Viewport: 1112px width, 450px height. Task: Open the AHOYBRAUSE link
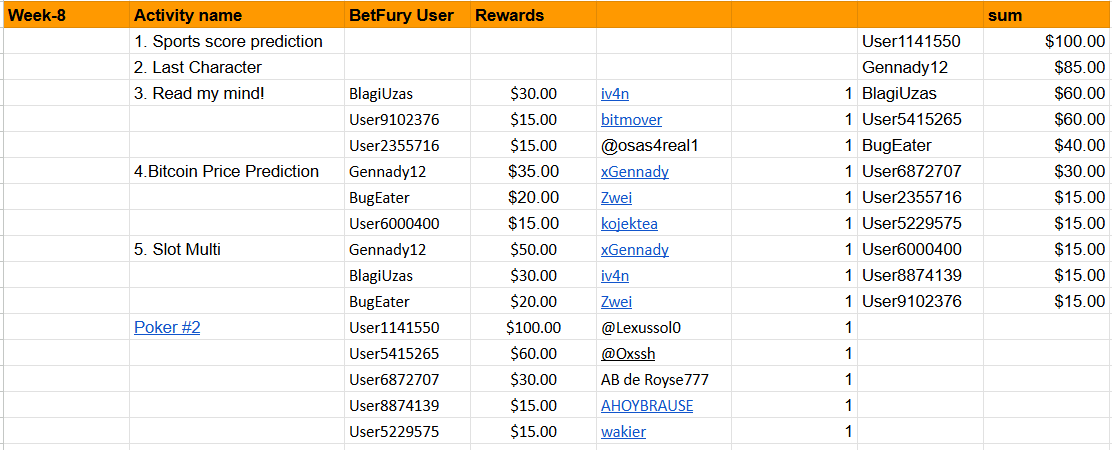click(x=647, y=405)
